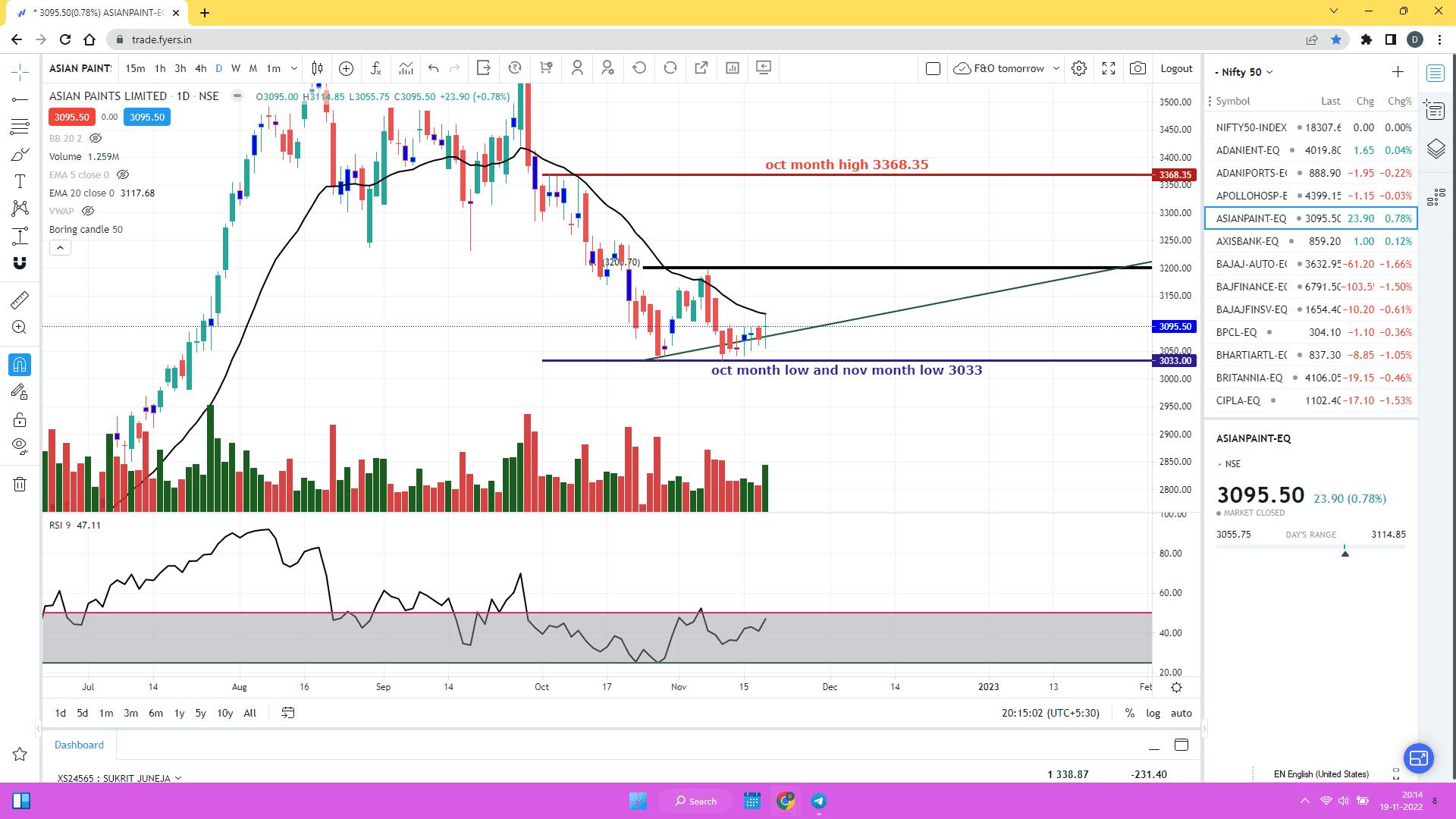Image resolution: width=1456 pixels, height=819 pixels.
Task: Click the blue 3095.50 buy price button
Action: point(147,117)
